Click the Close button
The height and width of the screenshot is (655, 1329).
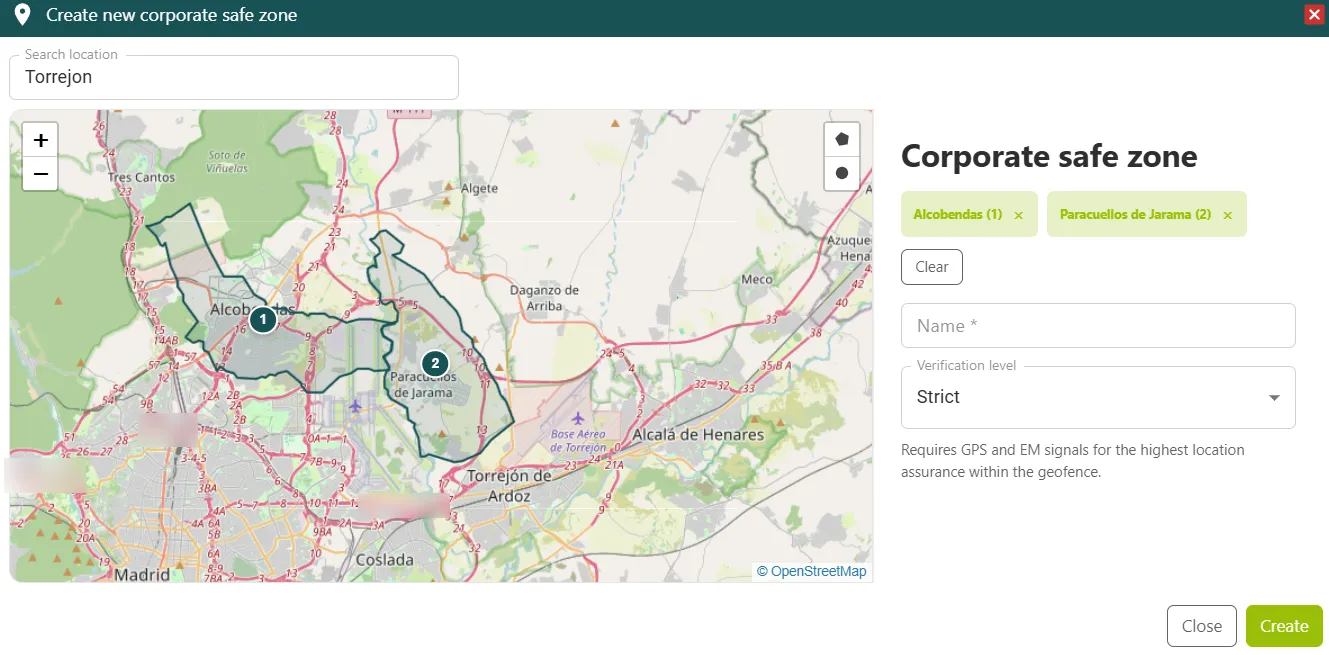pos(1202,626)
